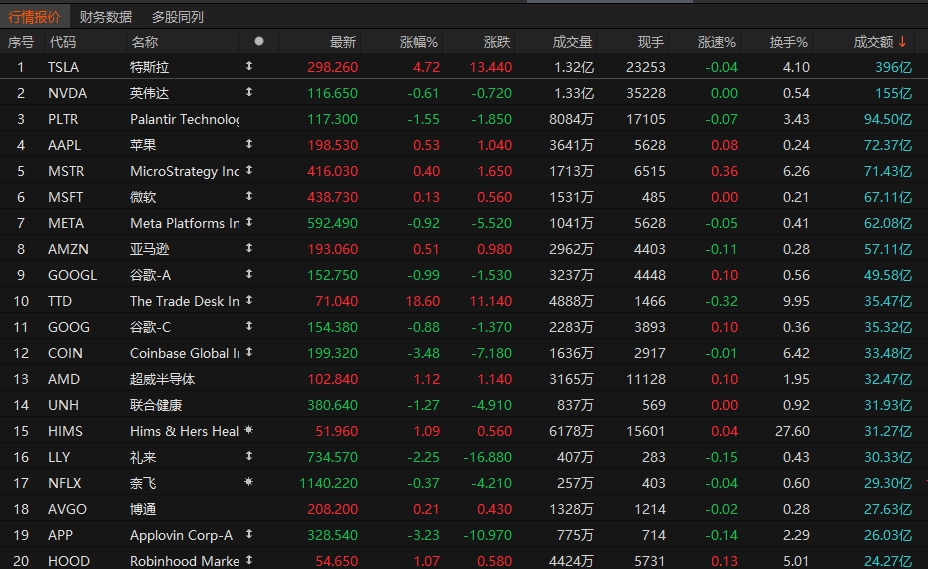Switch to the 财务数据 tab

pos(105,17)
